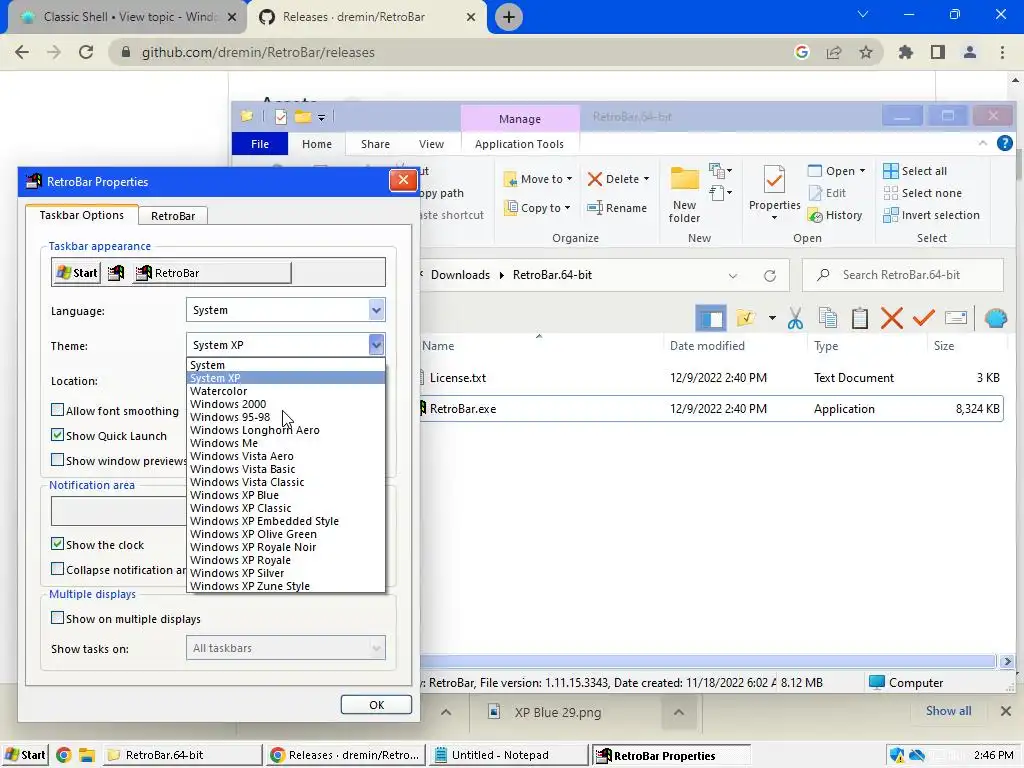The height and width of the screenshot is (768, 1024).
Task: Enable Show on multiple displays
Action: pyautogui.click(x=57, y=618)
